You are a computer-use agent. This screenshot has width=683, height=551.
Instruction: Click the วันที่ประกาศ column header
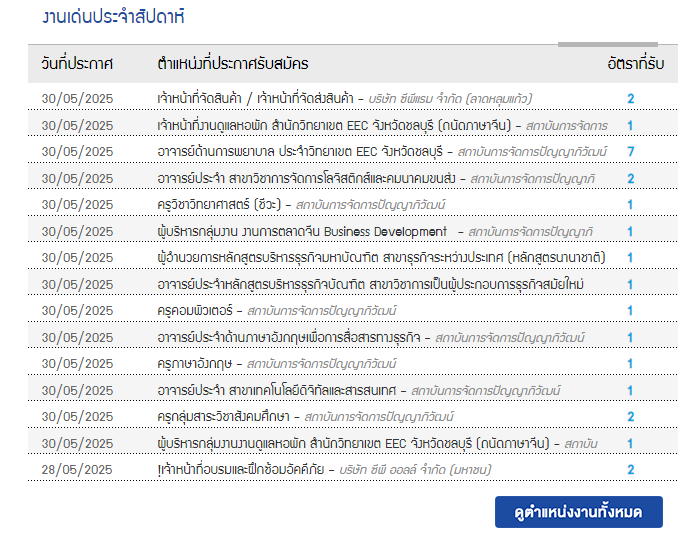point(77,64)
